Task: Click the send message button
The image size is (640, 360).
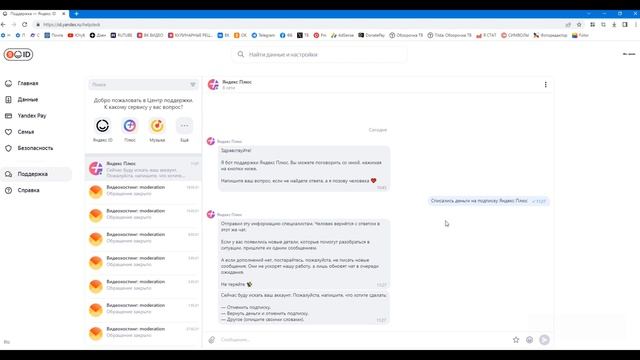Action: (x=544, y=340)
